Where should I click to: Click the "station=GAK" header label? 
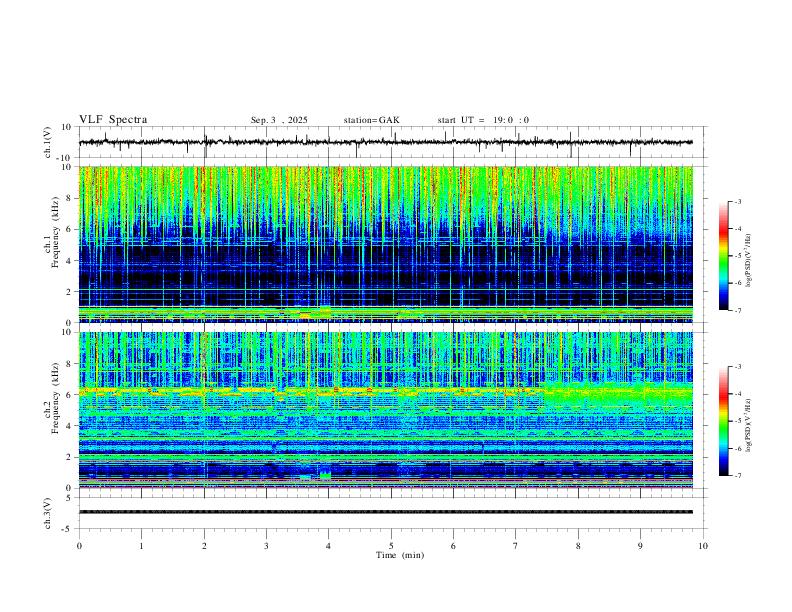371,120
